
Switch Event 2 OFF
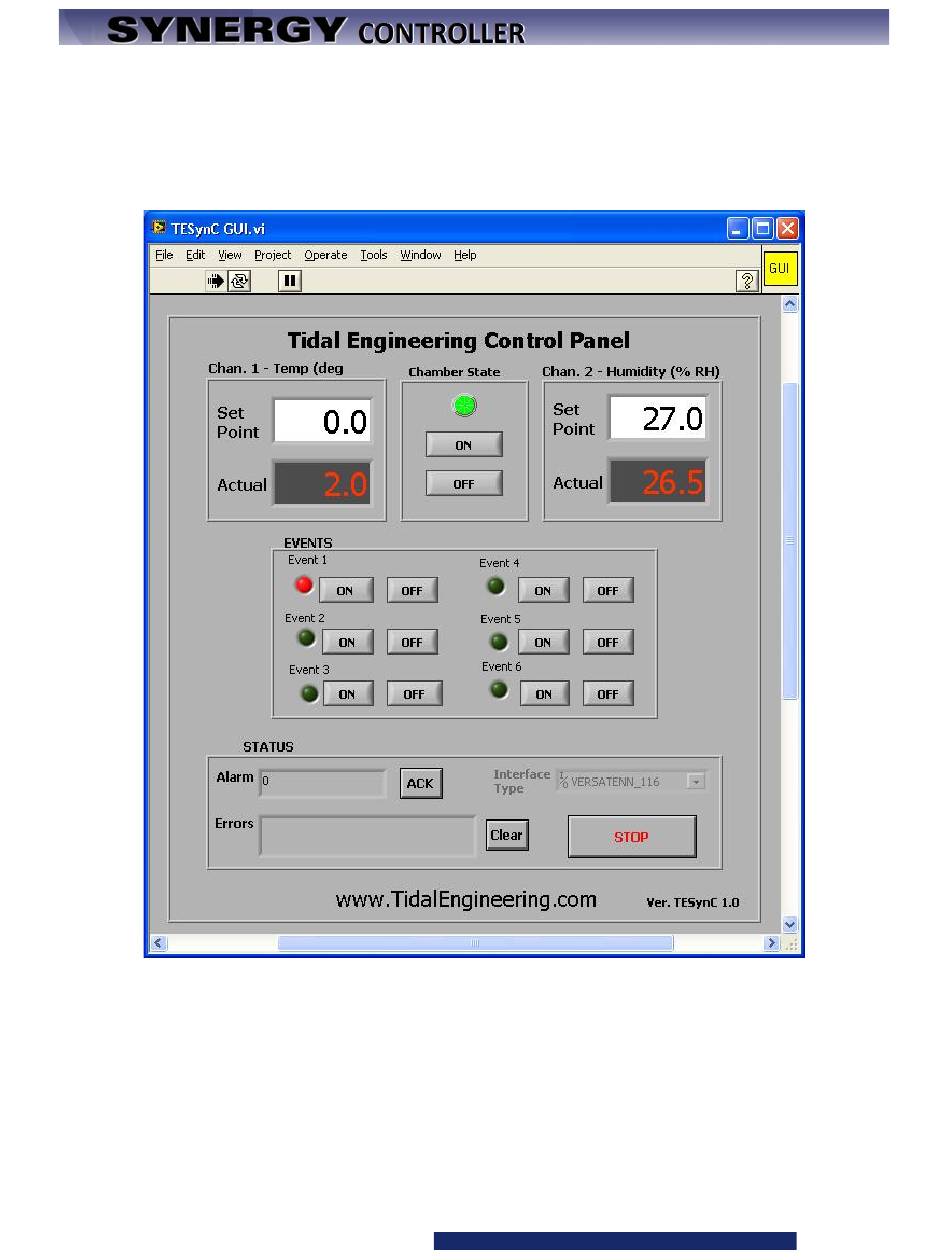click(412, 642)
